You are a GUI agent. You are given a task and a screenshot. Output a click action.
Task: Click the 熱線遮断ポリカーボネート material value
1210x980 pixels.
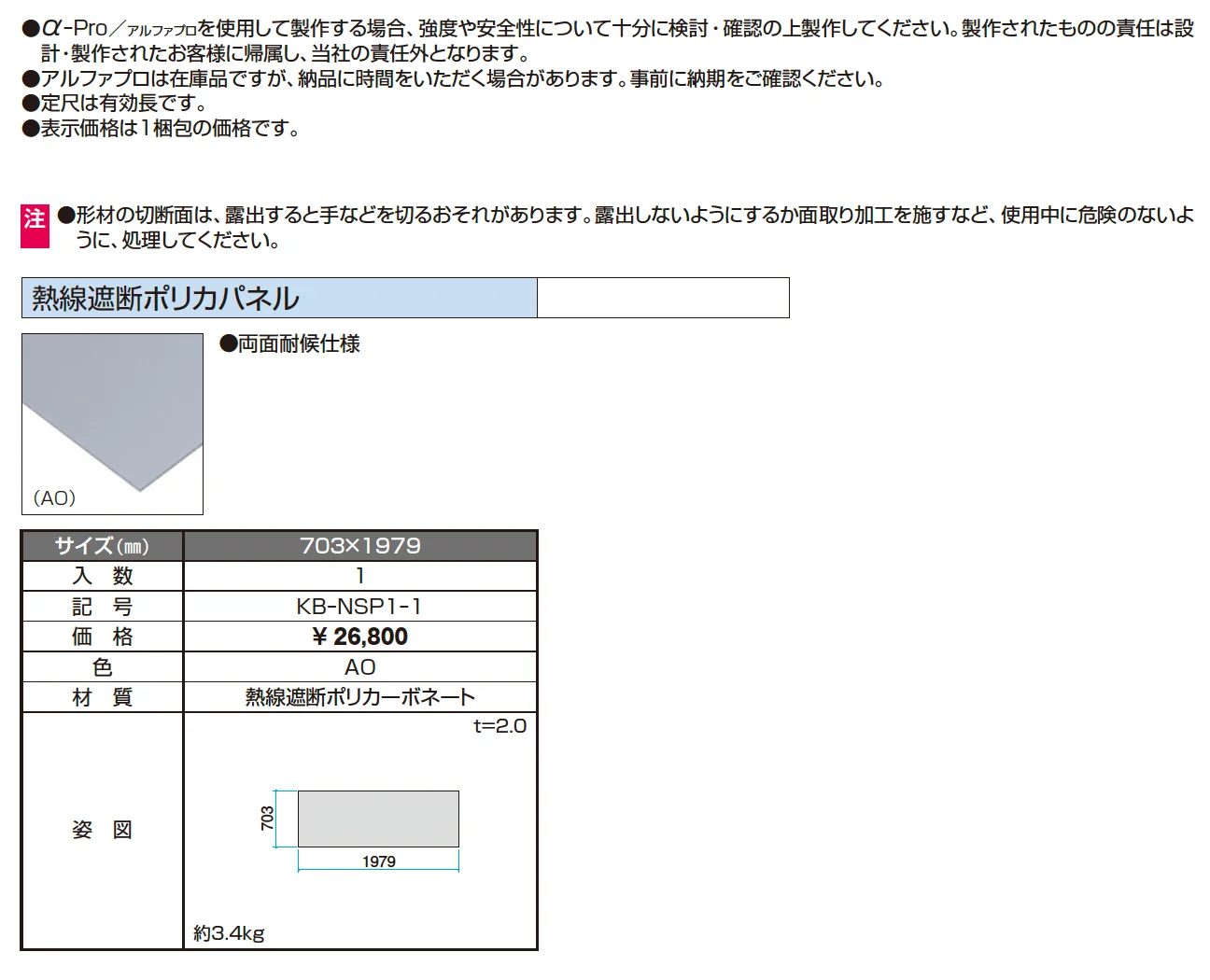360,697
